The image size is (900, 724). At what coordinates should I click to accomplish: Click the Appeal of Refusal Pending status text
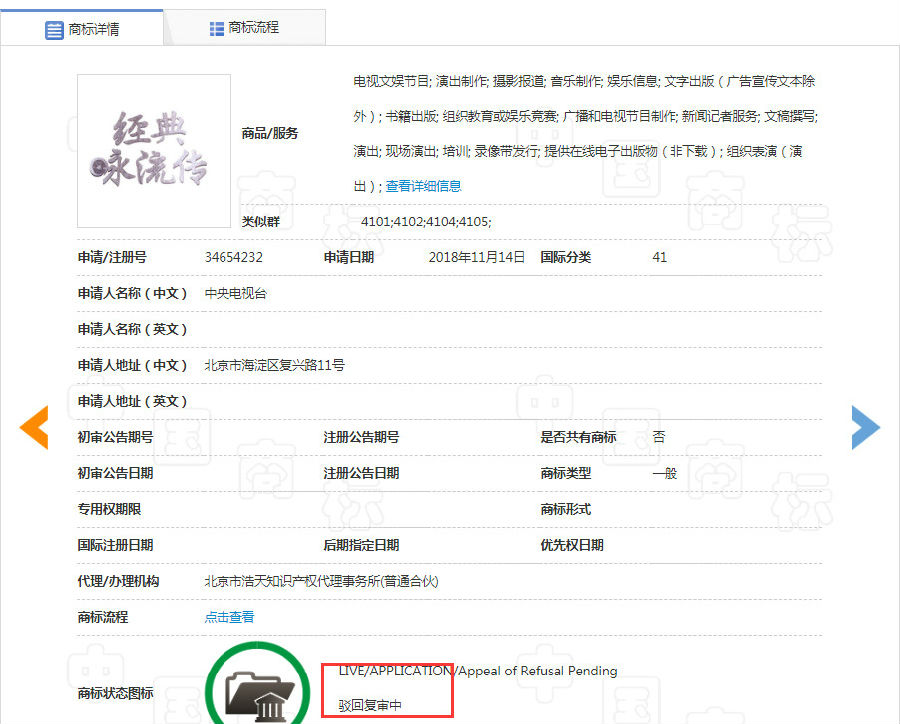538,671
